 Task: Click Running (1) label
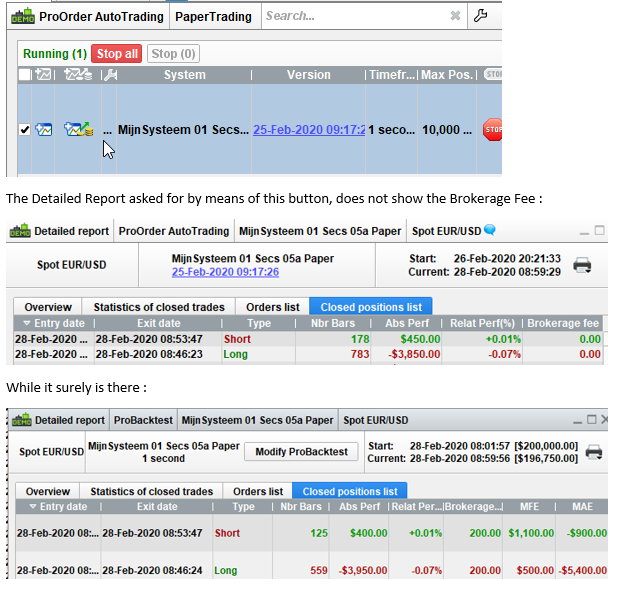pyautogui.click(x=55, y=54)
